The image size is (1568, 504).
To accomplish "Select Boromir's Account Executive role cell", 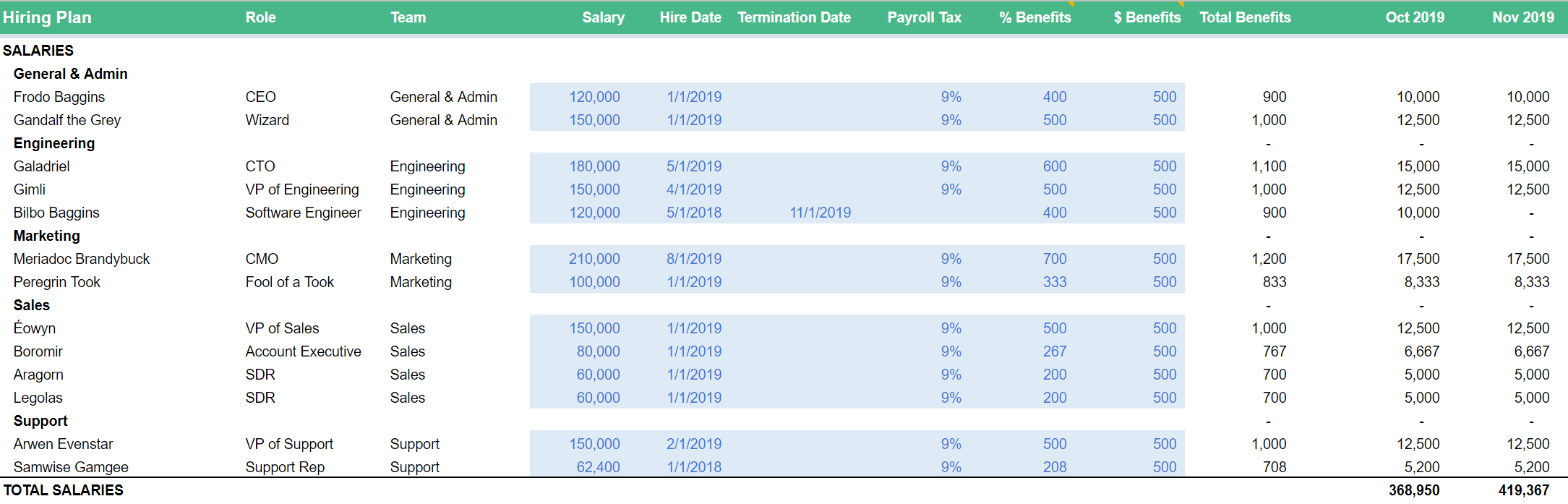I will [x=303, y=351].
